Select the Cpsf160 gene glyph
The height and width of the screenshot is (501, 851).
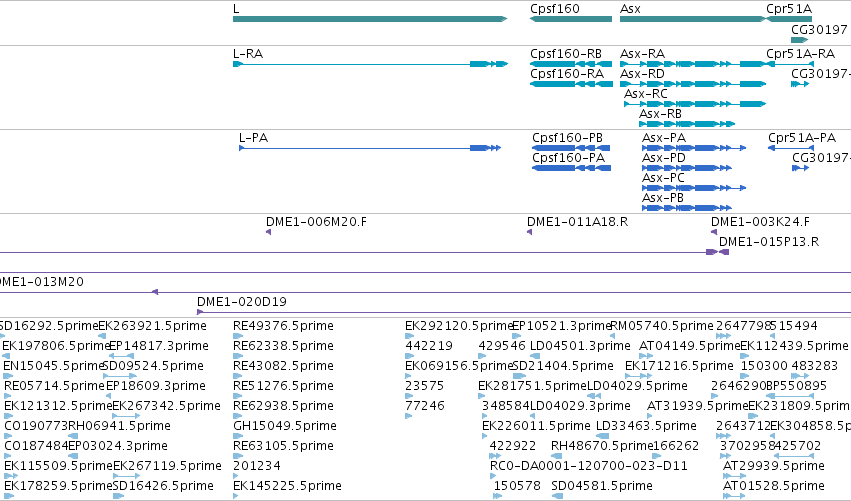click(571, 19)
